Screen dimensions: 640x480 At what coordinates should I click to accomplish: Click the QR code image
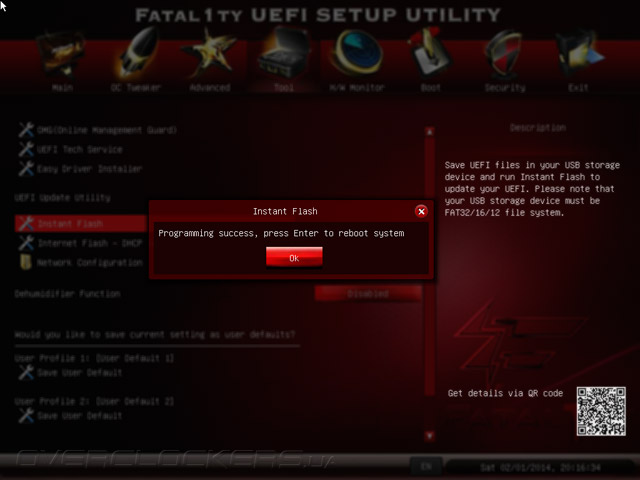click(601, 411)
